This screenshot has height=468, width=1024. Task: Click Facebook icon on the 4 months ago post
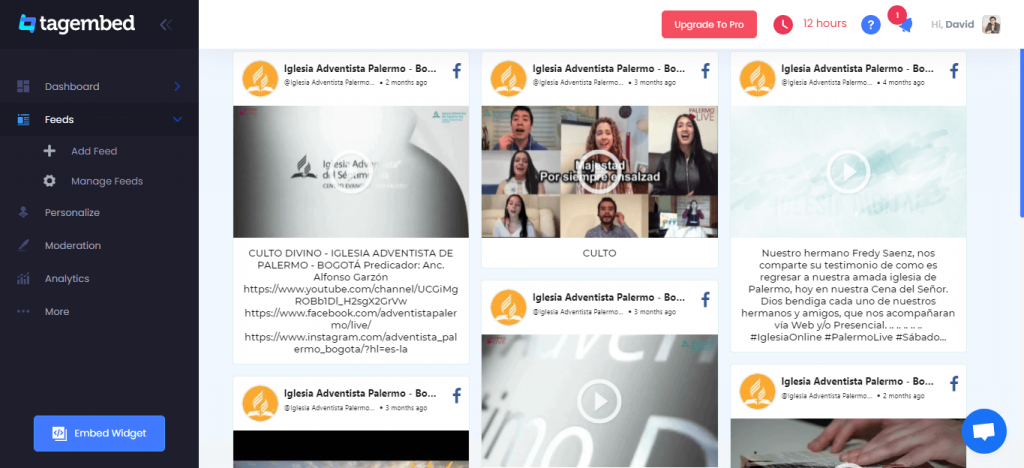(954, 71)
